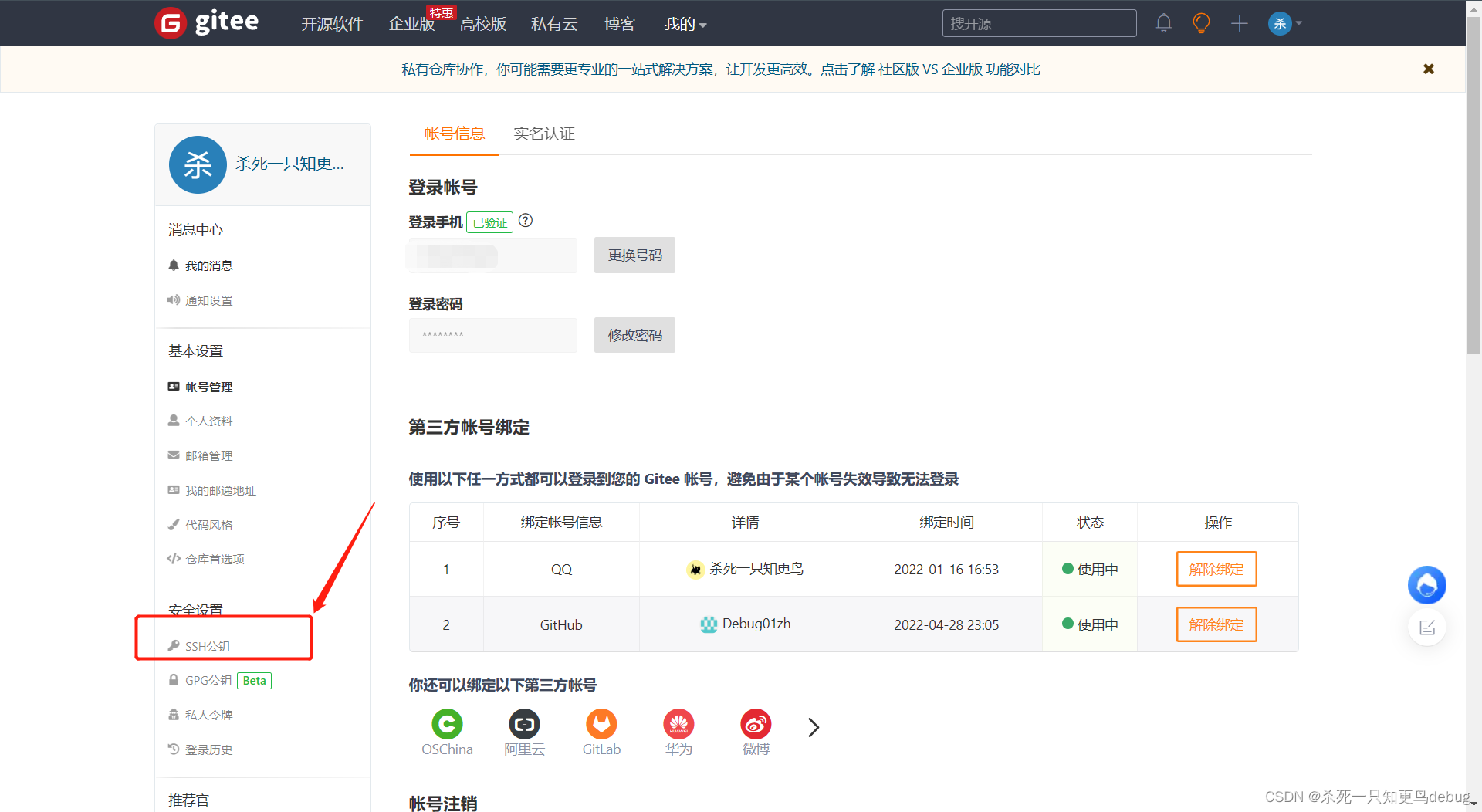Unbind the GitHub account with 解除绑定
Screen dimensions: 1482x812
pos(1216,624)
